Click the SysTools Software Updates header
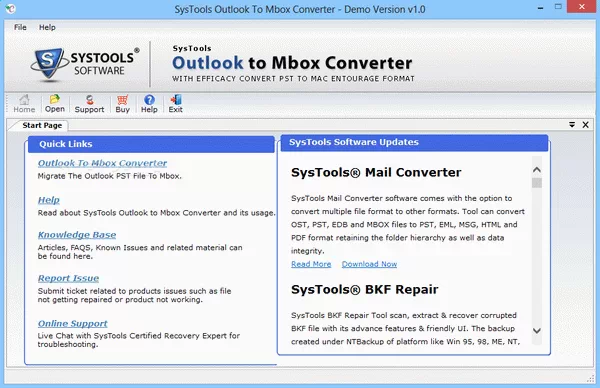 [414, 142]
